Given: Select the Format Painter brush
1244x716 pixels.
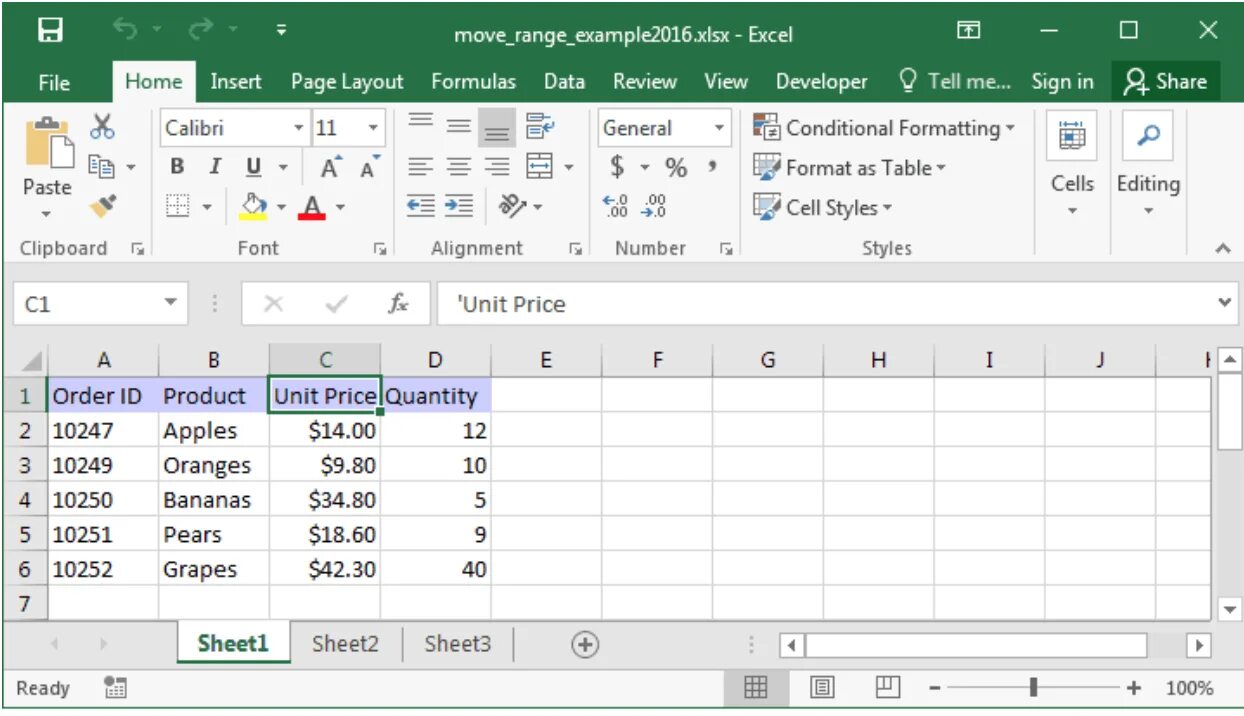Looking at the screenshot, I should [x=103, y=204].
